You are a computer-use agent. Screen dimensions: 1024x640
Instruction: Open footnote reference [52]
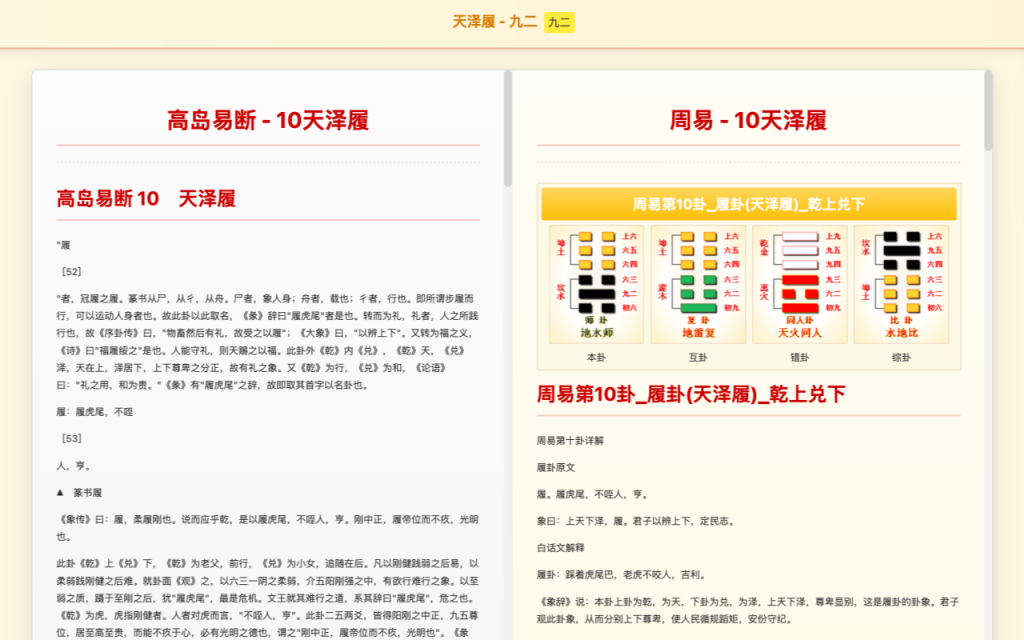point(71,271)
